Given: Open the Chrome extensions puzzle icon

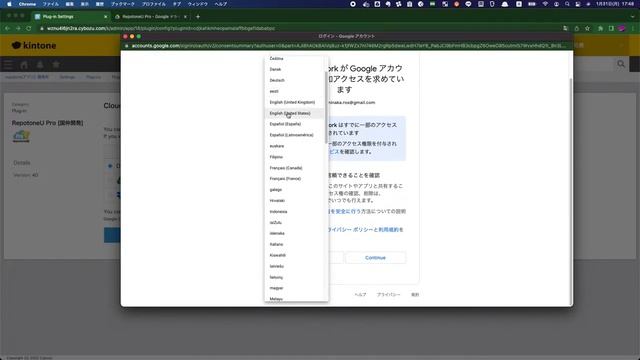Looking at the screenshot, I should [x=600, y=28].
